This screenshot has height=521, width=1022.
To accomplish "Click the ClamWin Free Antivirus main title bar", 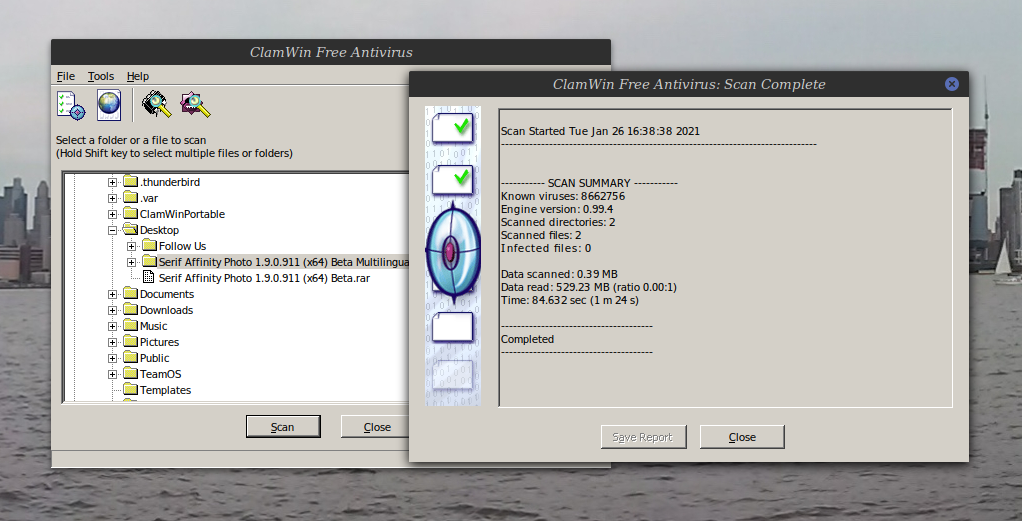I will tap(331, 52).
